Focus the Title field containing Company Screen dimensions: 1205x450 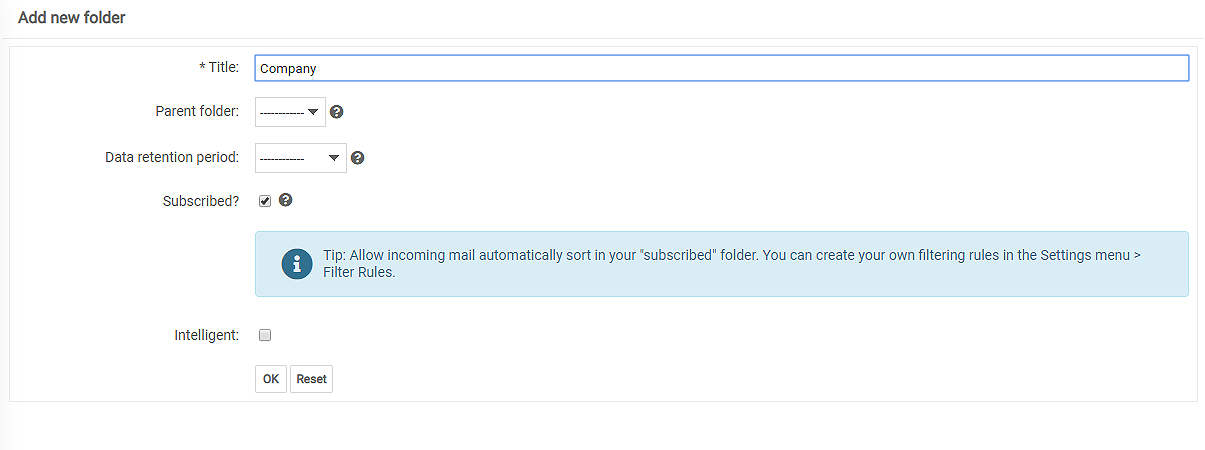[x=722, y=68]
